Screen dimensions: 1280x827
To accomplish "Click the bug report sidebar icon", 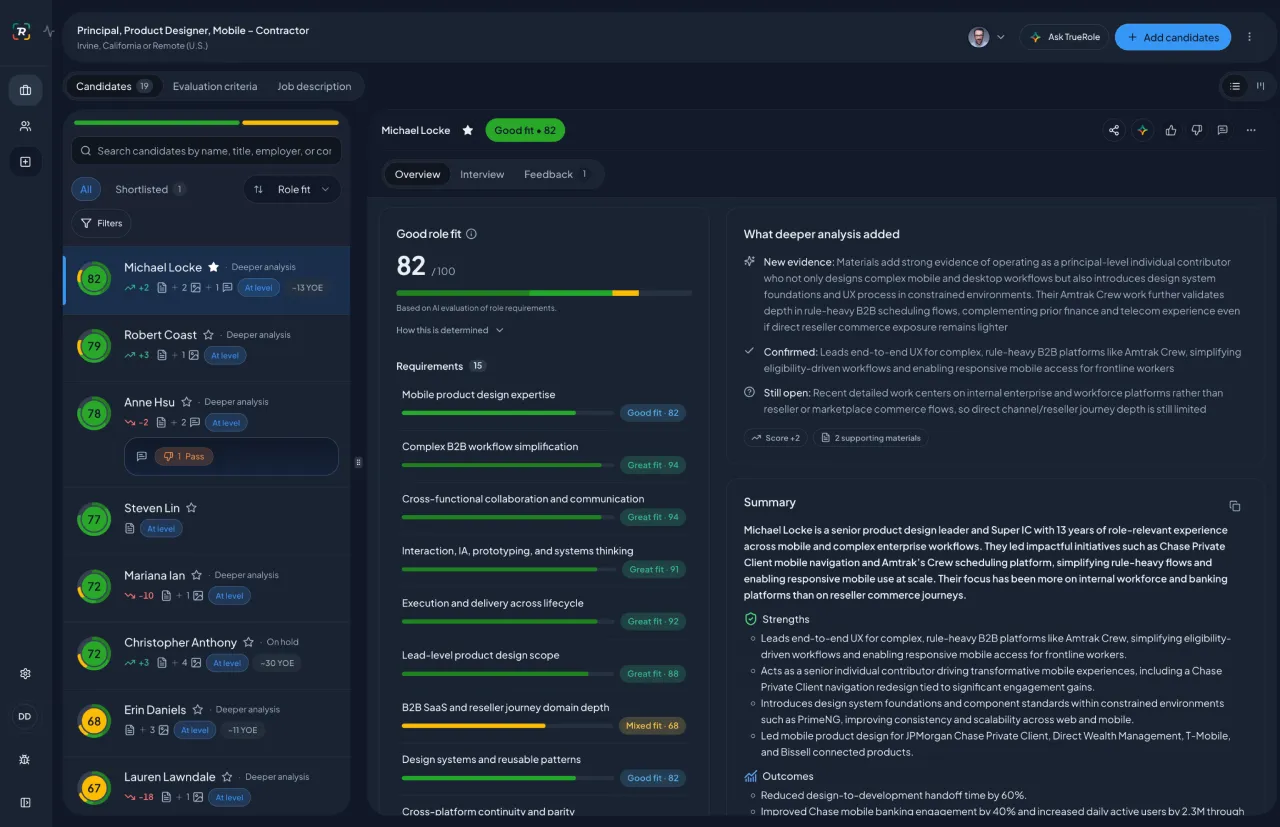I will pyautogui.click(x=25, y=759).
